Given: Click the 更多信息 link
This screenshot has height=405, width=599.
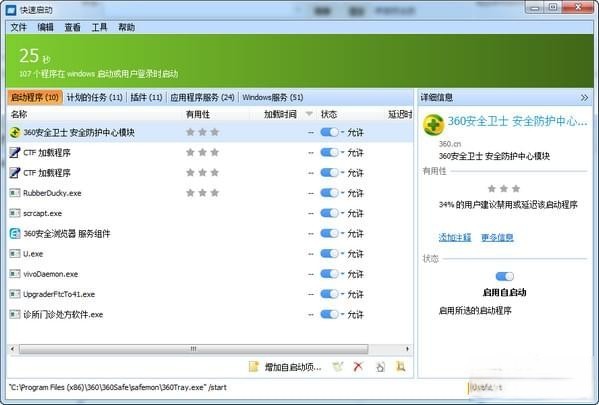Looking at the screenshot, I should point(497,237).
